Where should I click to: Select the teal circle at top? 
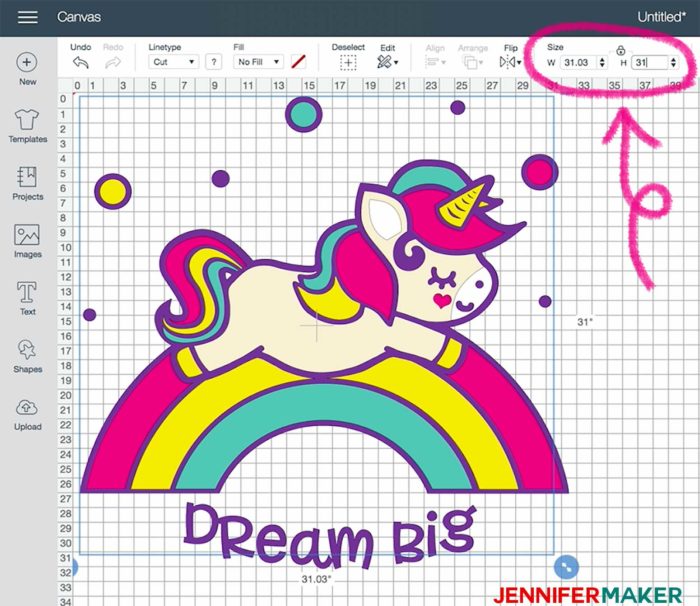coord(304,114)
